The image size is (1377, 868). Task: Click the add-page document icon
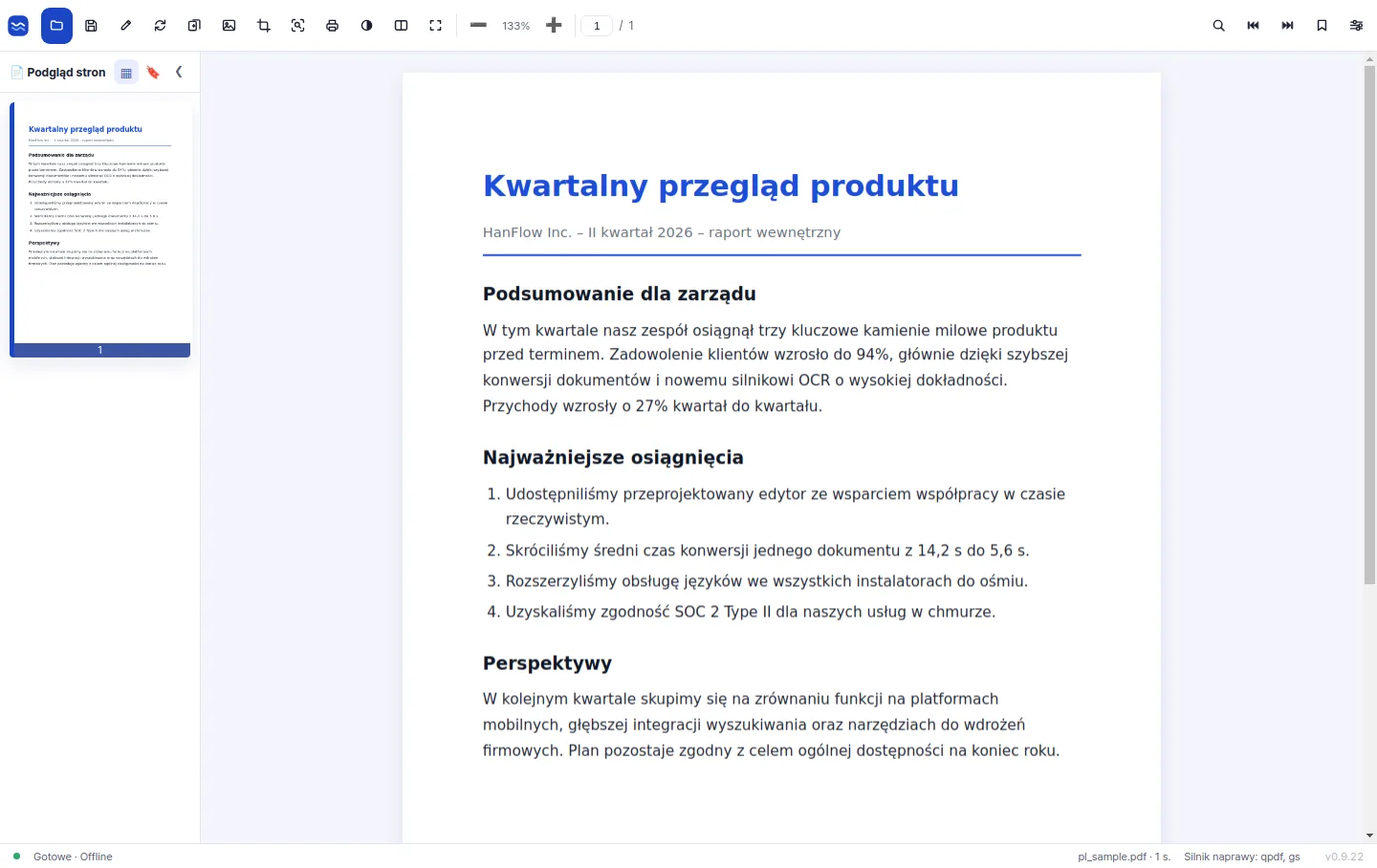tap(194, 26)
